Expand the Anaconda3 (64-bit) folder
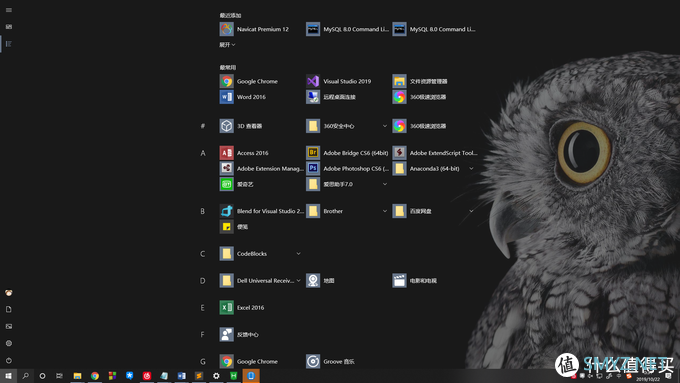680x383 pixels. coord(471,168)
